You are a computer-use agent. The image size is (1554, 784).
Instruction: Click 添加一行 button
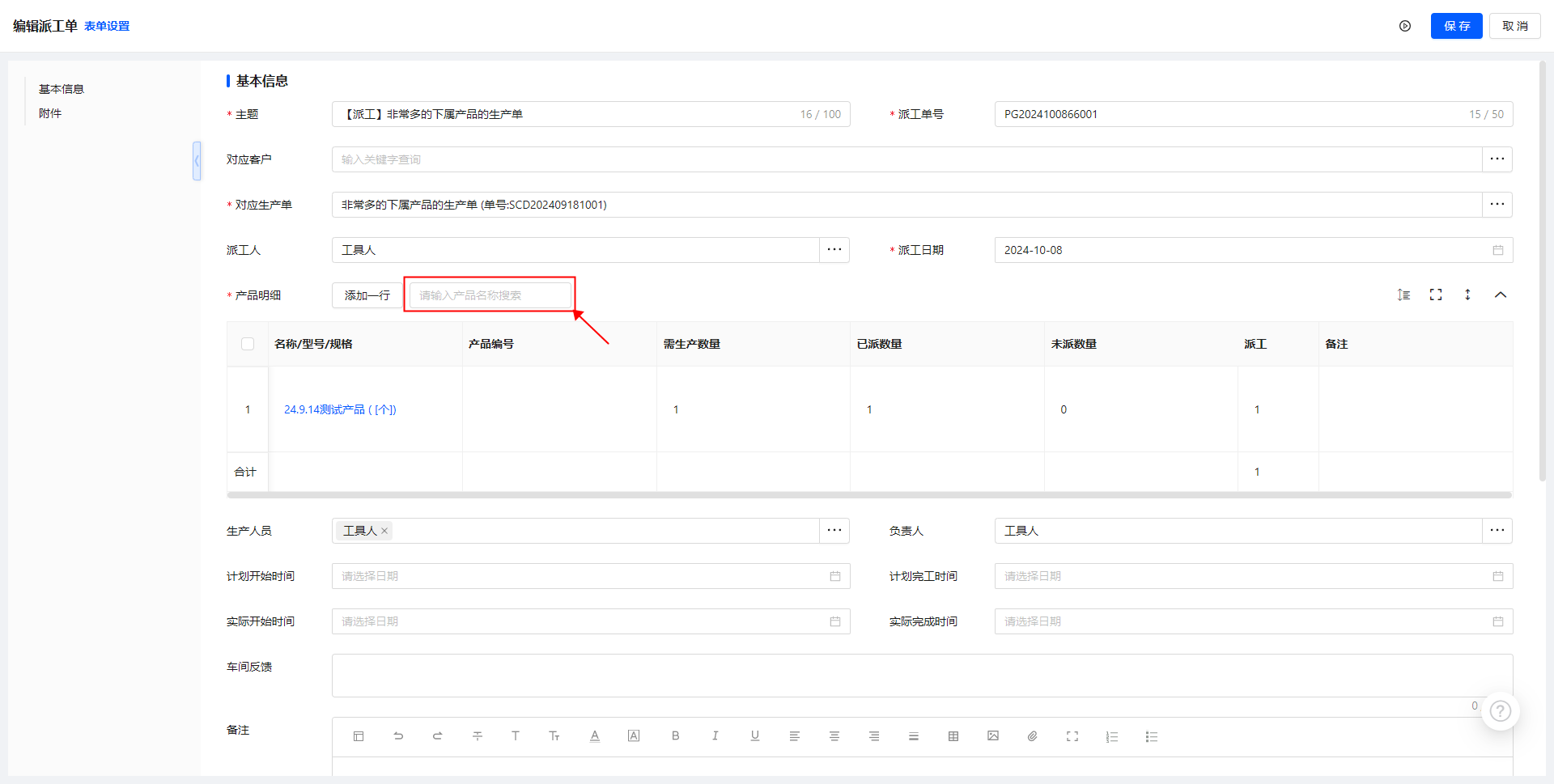coord(367,295)
